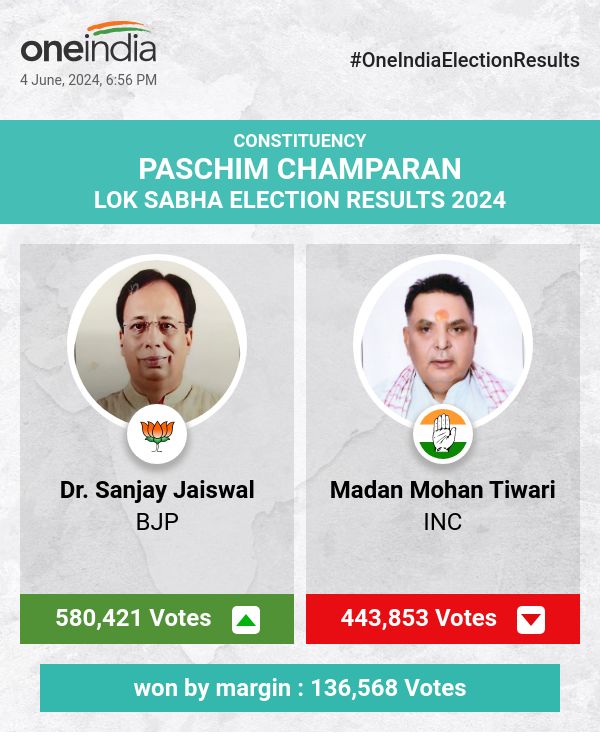Select the PASCHIM CHAMPARAN heading
This screenshot has width=600, height=750.
click(300, 168)
